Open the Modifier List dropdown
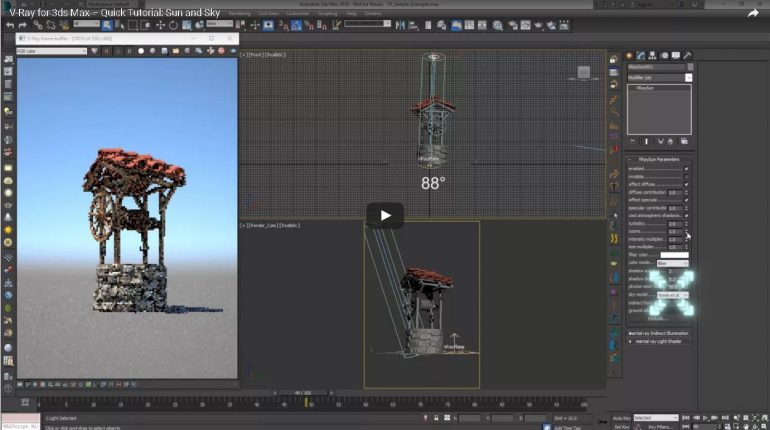The height and width of the screenshot is (430, 770). 660,78
